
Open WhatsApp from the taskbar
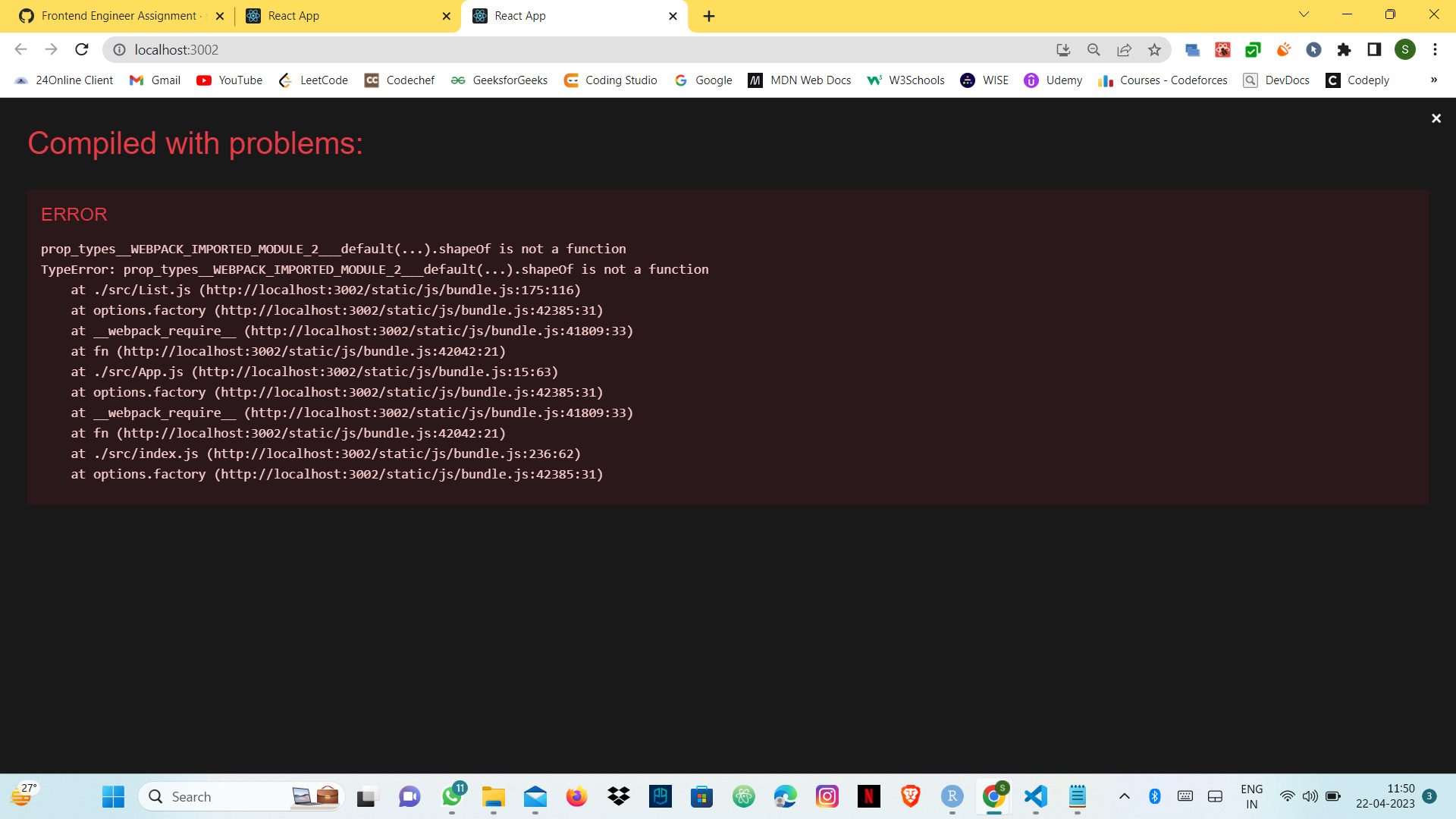[x=452, y=796]
